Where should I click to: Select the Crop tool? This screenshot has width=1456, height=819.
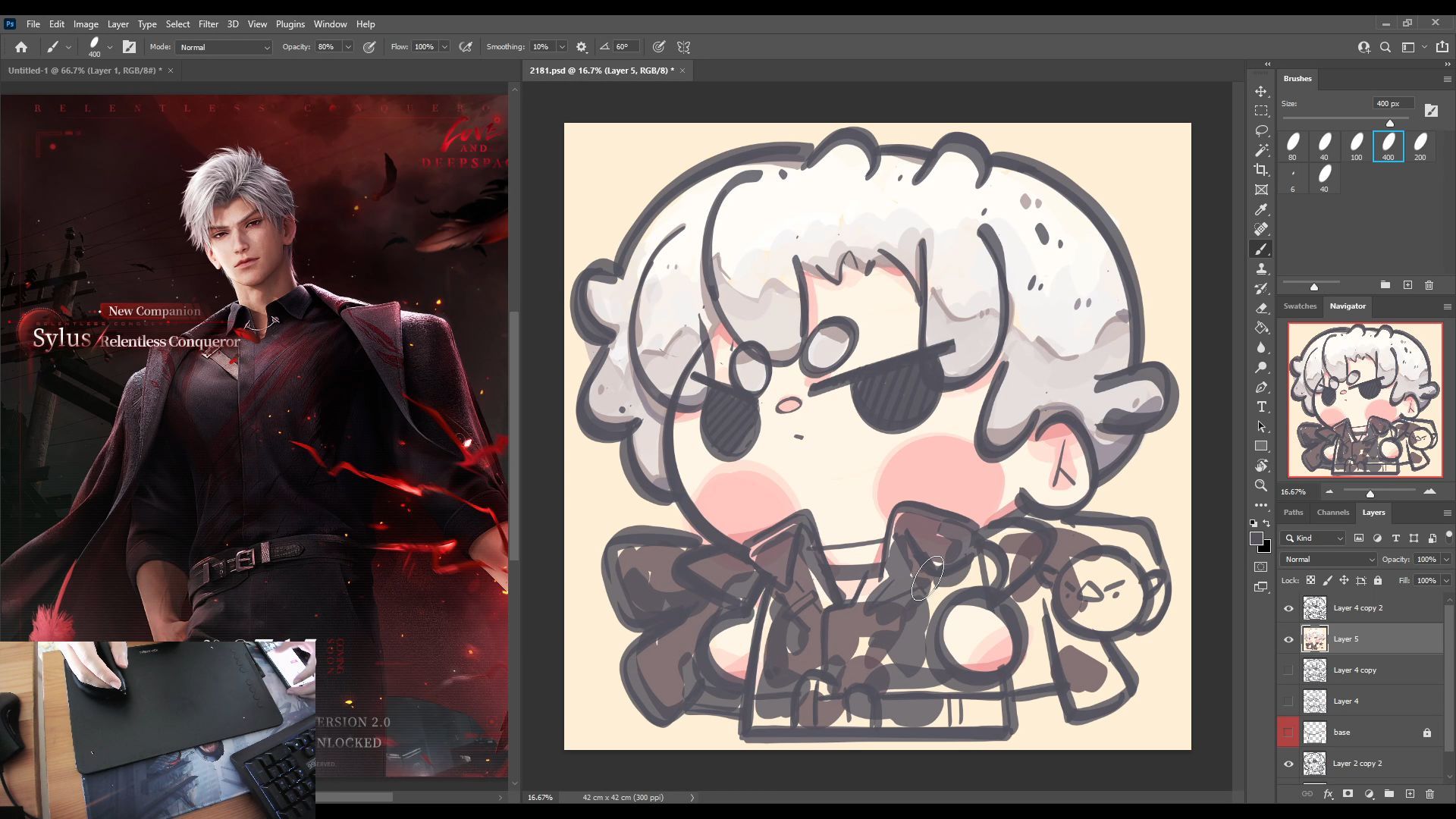click(1261, 170)
